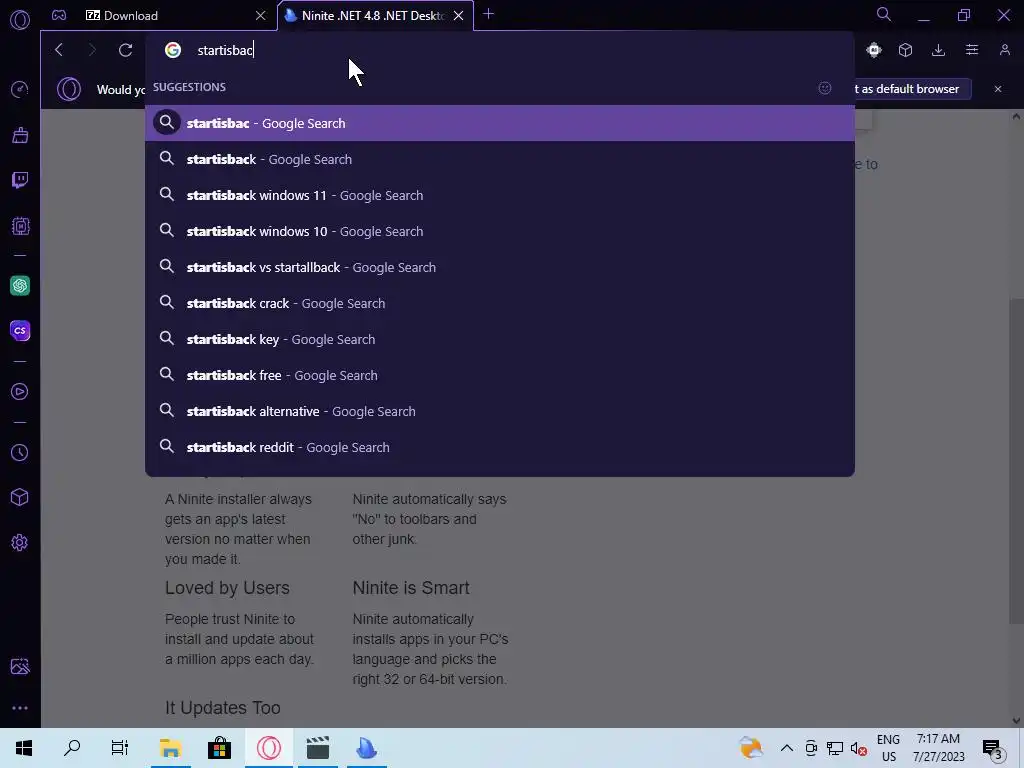Open ChatGPT panel in sidebar
This screenshot has height=768, width=1024.
pyautogui.click(x=20, y=285)
